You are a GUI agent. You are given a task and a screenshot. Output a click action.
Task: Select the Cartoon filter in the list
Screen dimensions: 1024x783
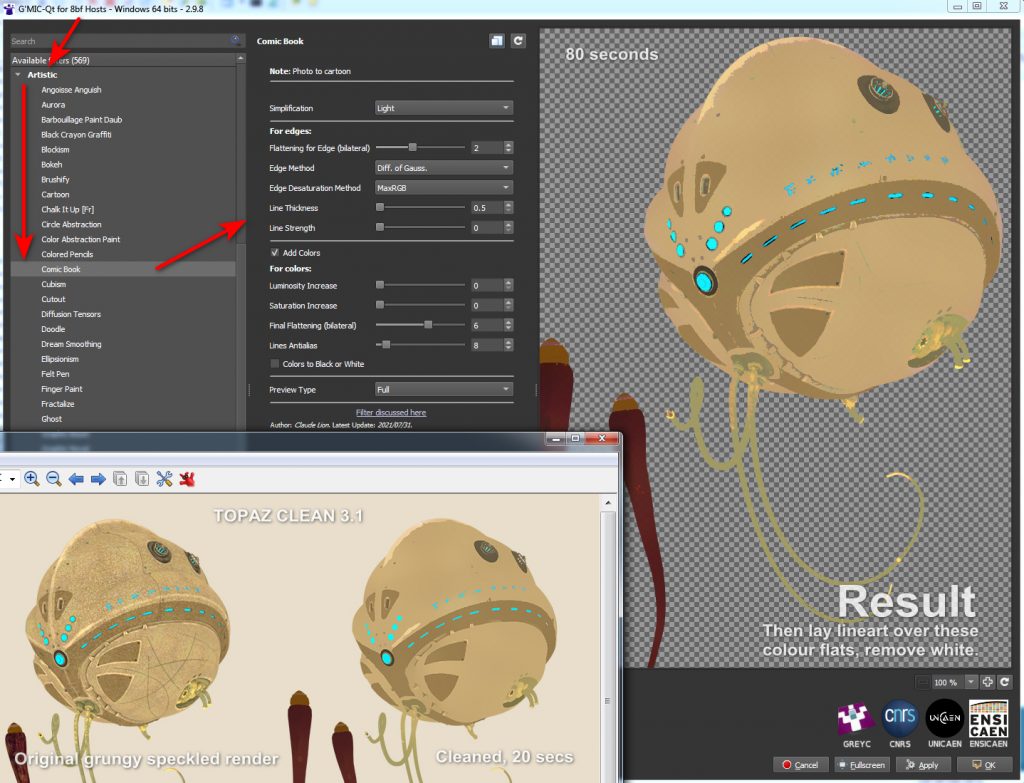(55, 195)
